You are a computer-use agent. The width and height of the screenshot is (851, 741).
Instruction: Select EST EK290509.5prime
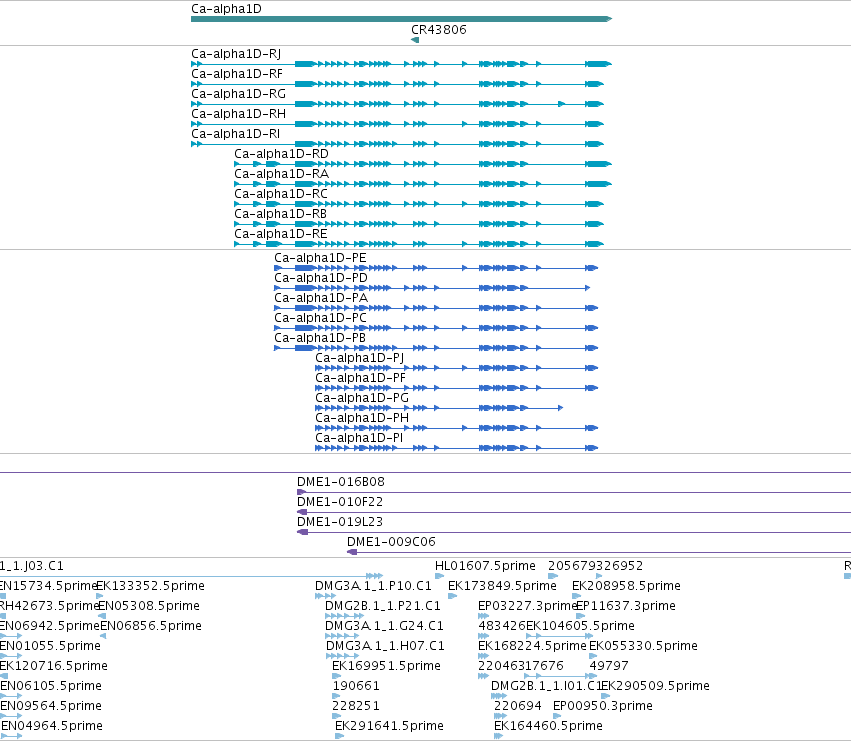pos(655,686)
